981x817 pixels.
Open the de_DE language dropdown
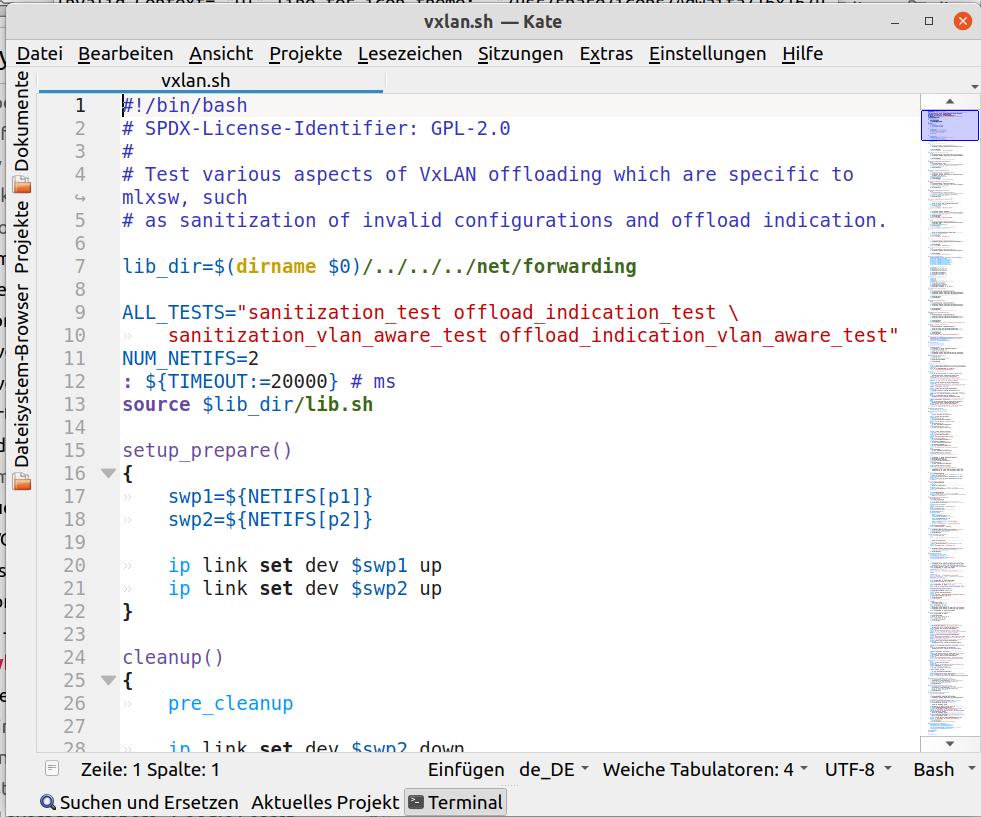[x=553, y=769]
